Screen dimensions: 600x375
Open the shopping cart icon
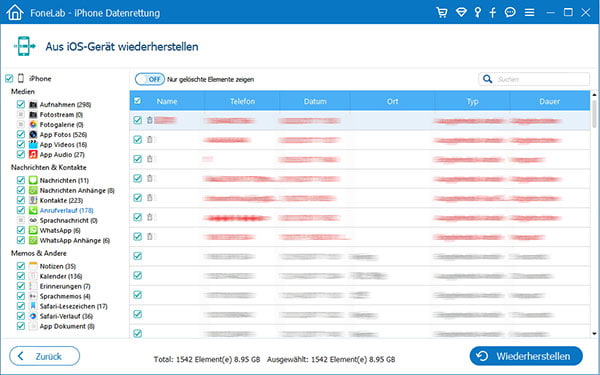point(442,12)
